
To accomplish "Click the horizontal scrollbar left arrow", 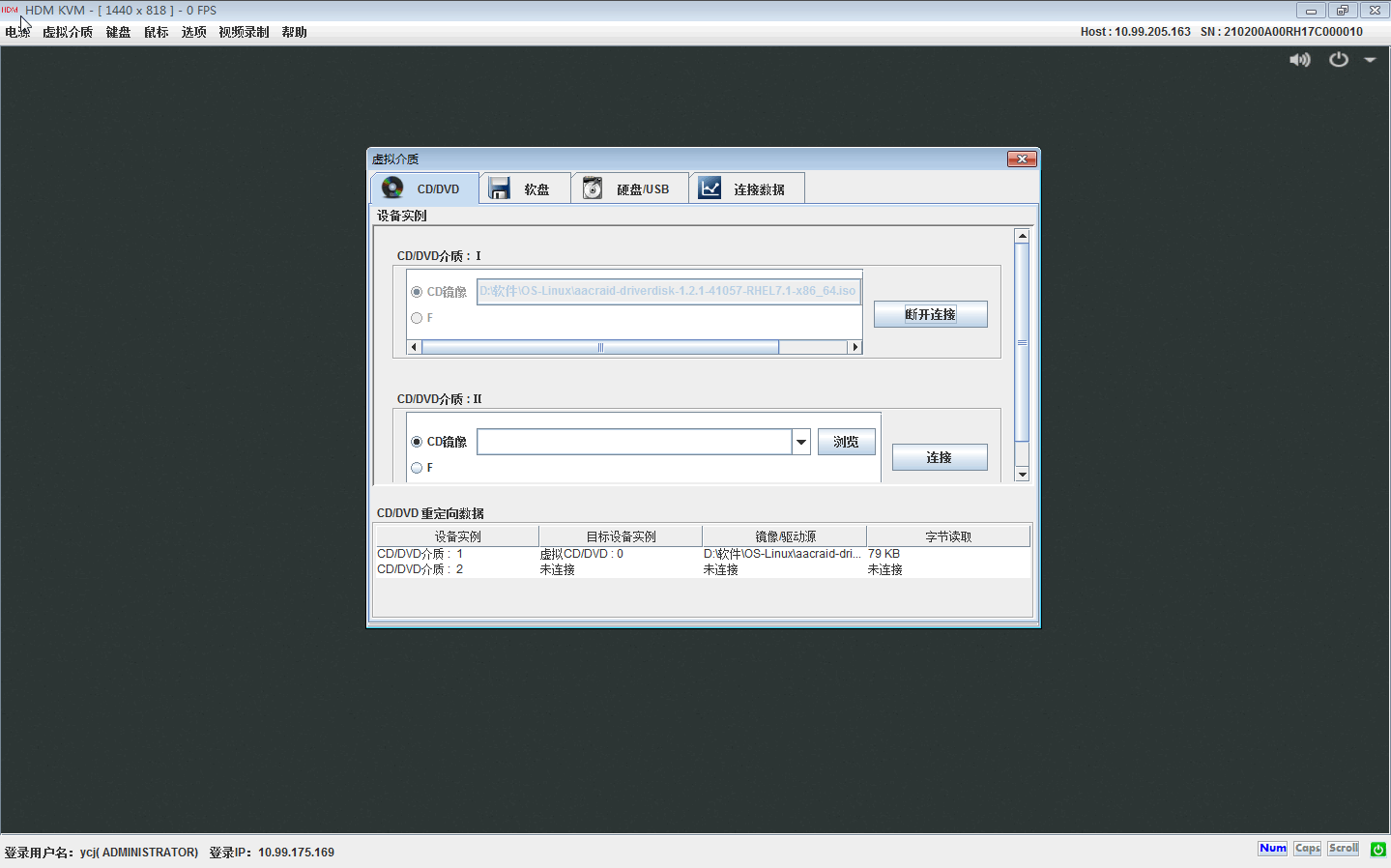I will tap(415, 347).
